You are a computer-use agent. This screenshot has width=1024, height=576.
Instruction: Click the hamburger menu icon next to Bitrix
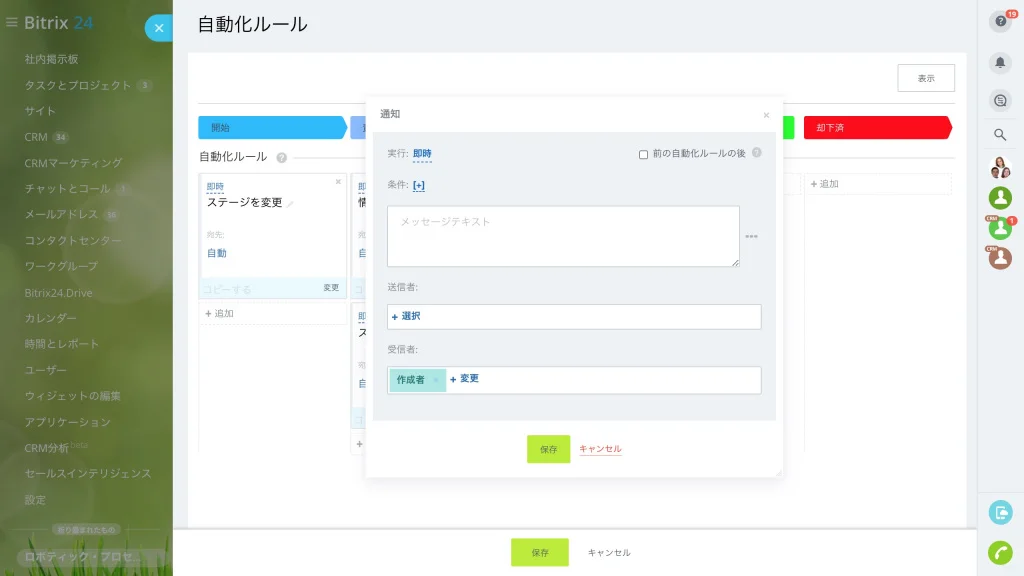point(12,22)
